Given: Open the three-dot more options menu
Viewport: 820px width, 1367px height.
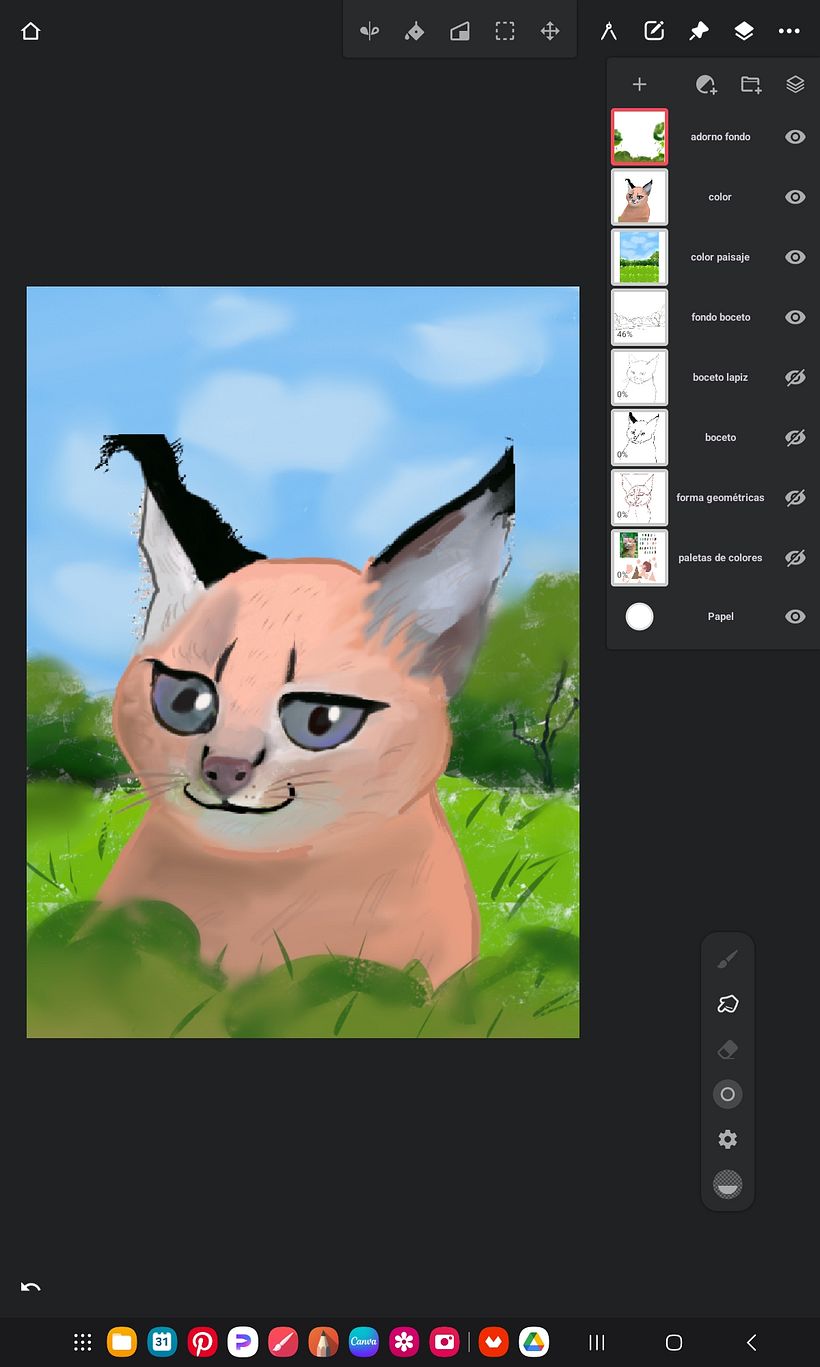Looking at the screenshot, I should click(789, 31).
